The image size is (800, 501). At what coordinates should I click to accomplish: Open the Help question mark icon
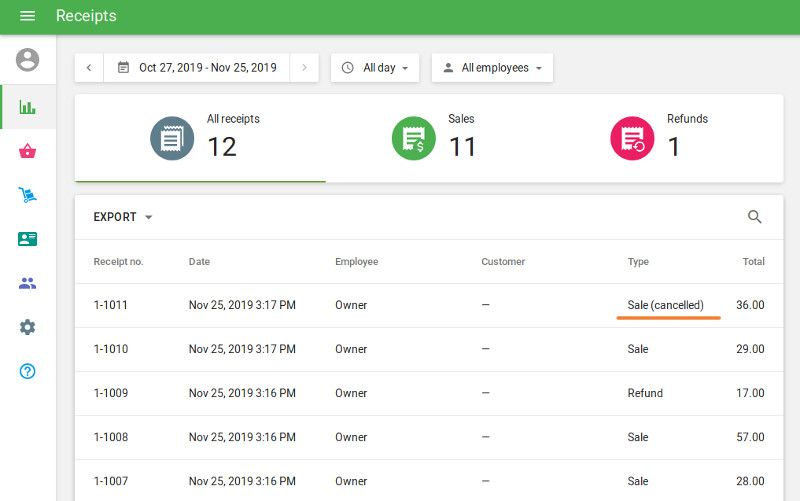tap(28, 371)
